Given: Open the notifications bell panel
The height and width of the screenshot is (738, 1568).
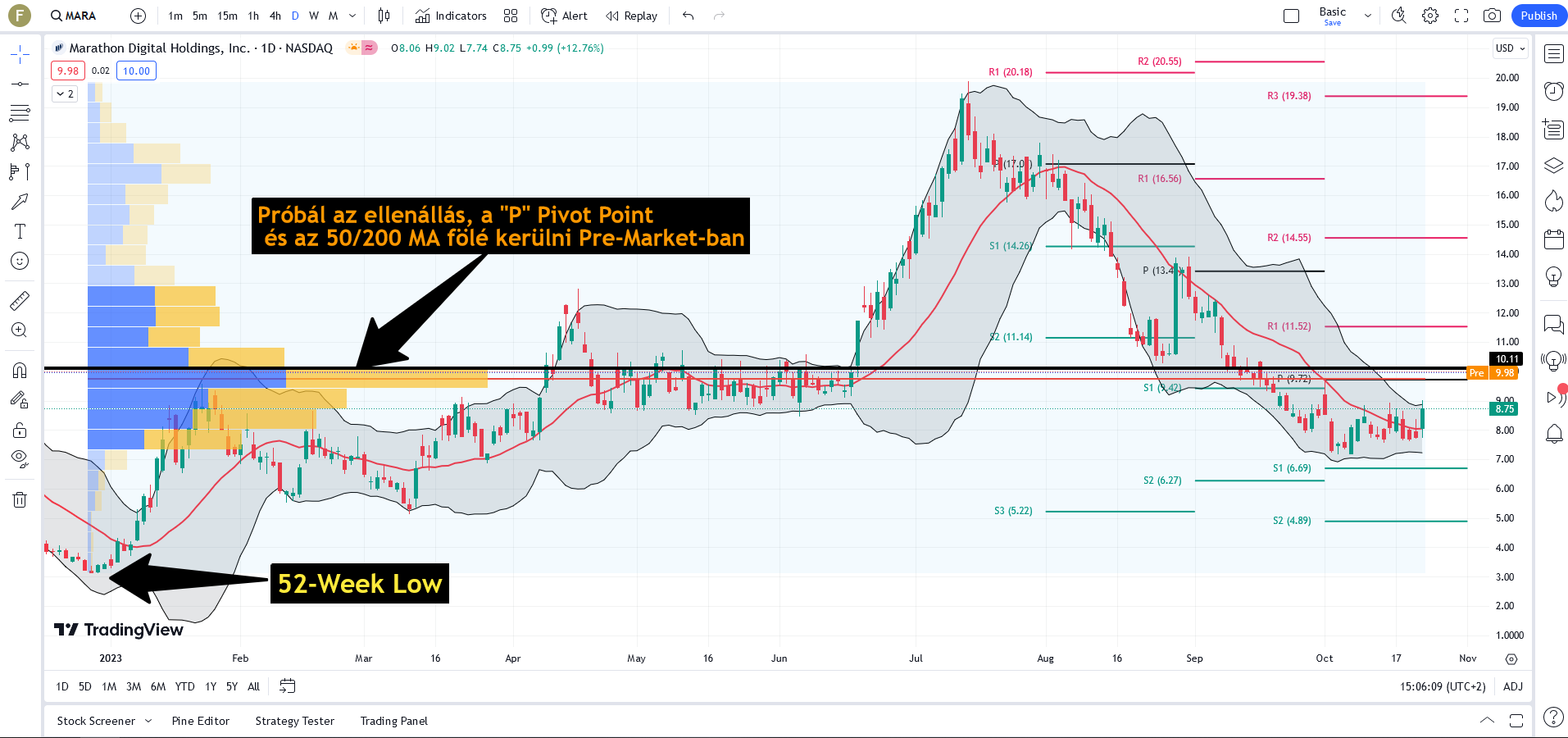Looking at the screenshot, I should click(x=1553, y=434).
